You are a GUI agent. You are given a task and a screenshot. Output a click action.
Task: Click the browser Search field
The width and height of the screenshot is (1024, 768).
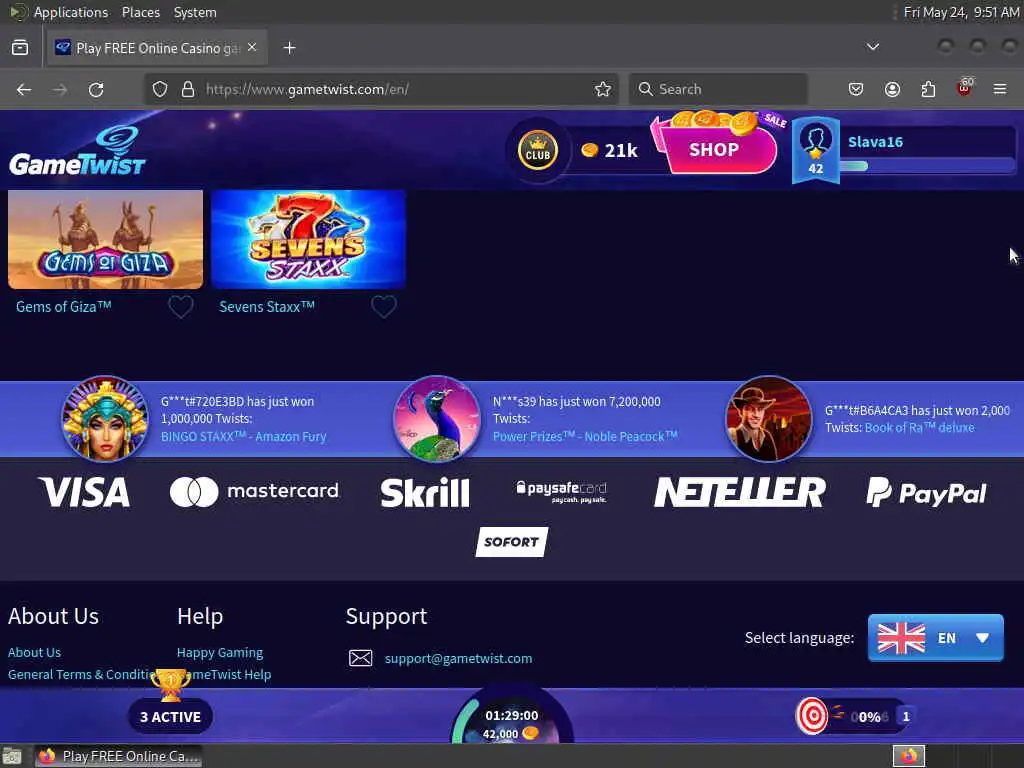point(718,89)
